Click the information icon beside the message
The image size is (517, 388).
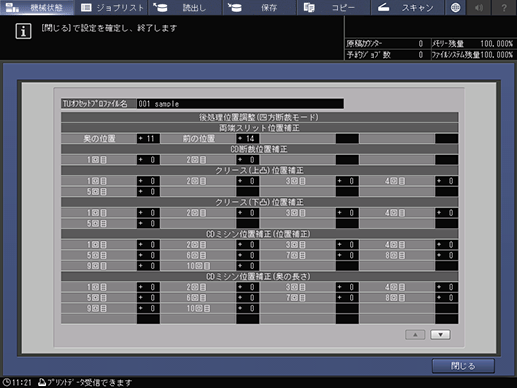click(23, 31)
